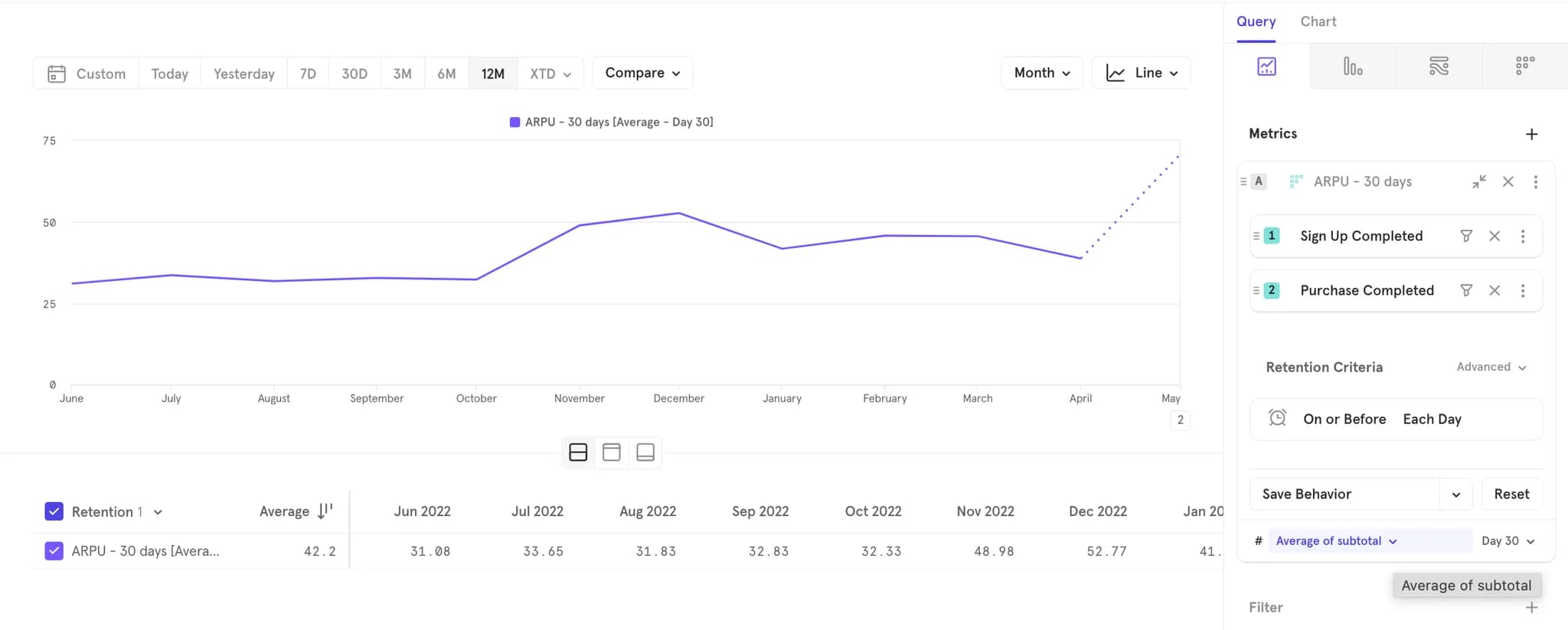The image size is (1568, 630).
Task: Open the Month interval dropdown
Action: click(x=1041, y=73)
